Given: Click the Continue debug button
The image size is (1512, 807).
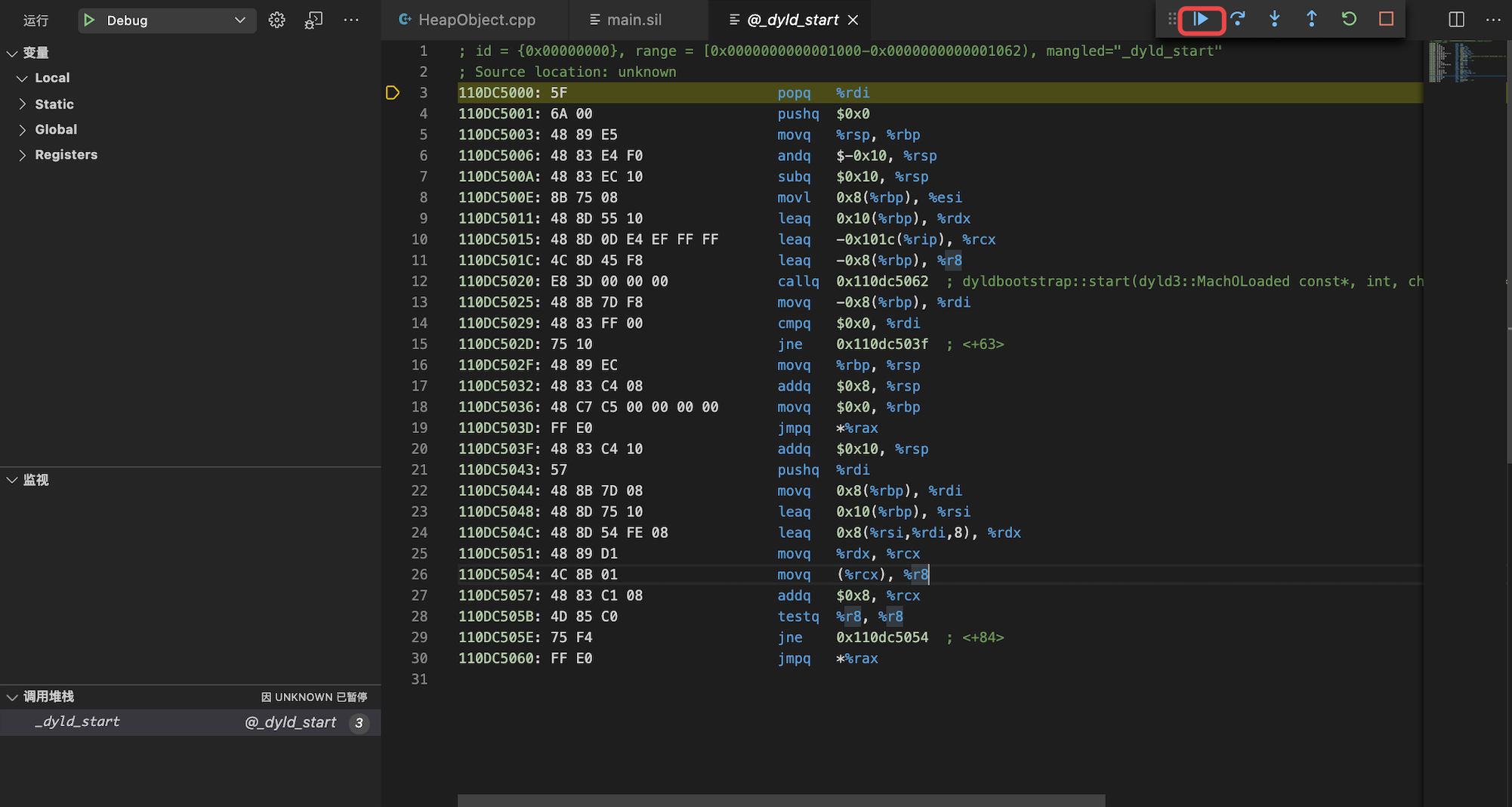Looking at the screenshot, I should coord(1200,20).
